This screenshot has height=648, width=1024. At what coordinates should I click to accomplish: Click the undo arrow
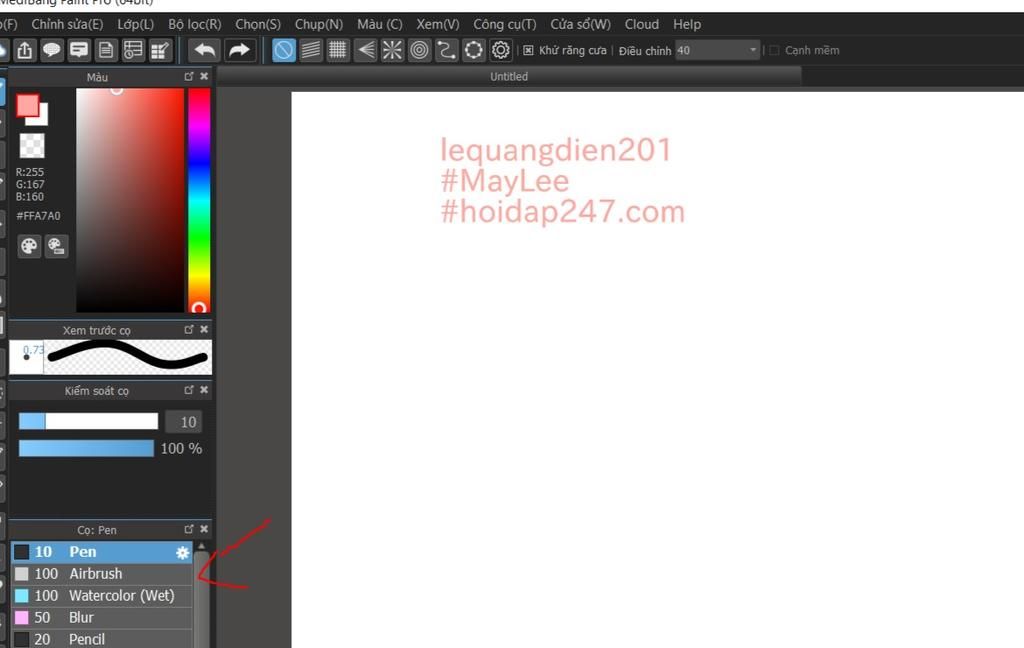tap(204, 50)
